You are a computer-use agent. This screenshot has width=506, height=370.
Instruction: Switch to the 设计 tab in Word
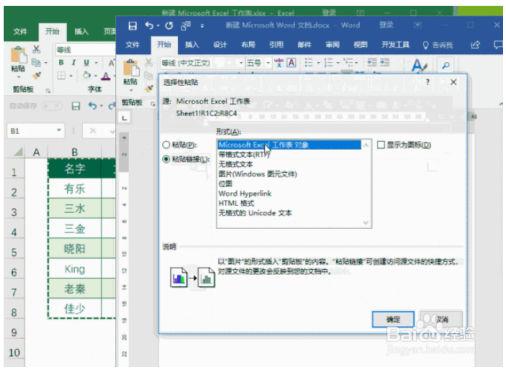tap(220, 45)
